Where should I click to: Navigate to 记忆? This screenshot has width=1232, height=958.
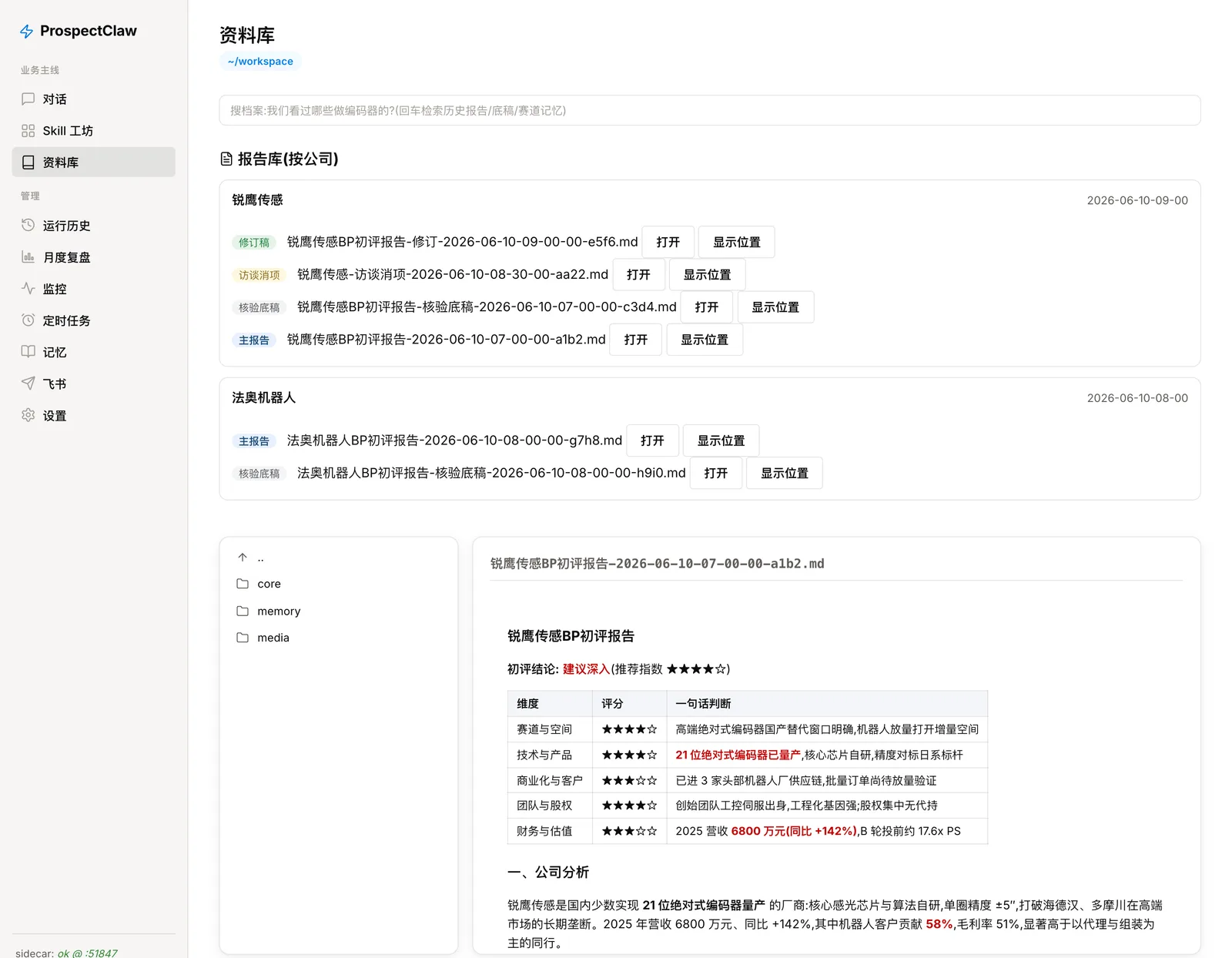[94, 352]
